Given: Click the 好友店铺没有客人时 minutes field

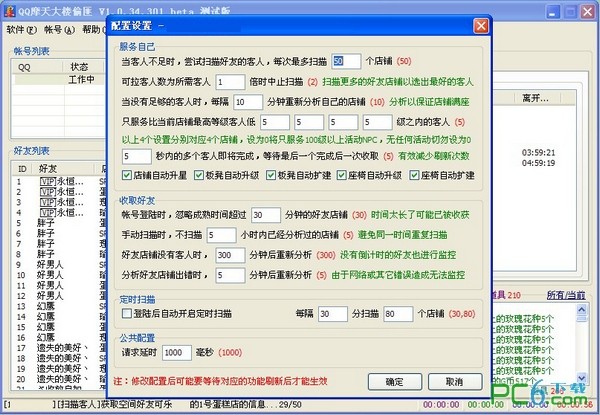Looking at the screenshot, I should [230, 255].
